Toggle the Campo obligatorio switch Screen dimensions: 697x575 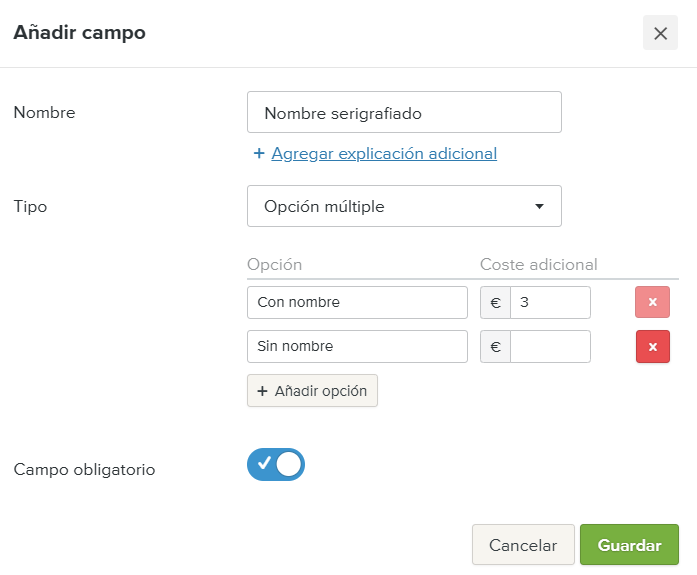(276, 464)
